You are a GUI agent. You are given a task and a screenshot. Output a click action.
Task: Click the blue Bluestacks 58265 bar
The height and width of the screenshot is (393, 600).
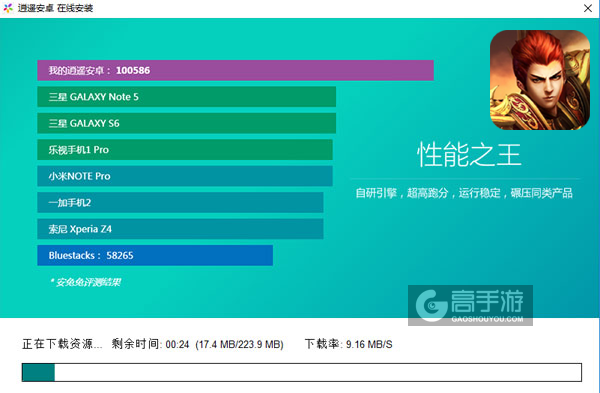point(155,255)
